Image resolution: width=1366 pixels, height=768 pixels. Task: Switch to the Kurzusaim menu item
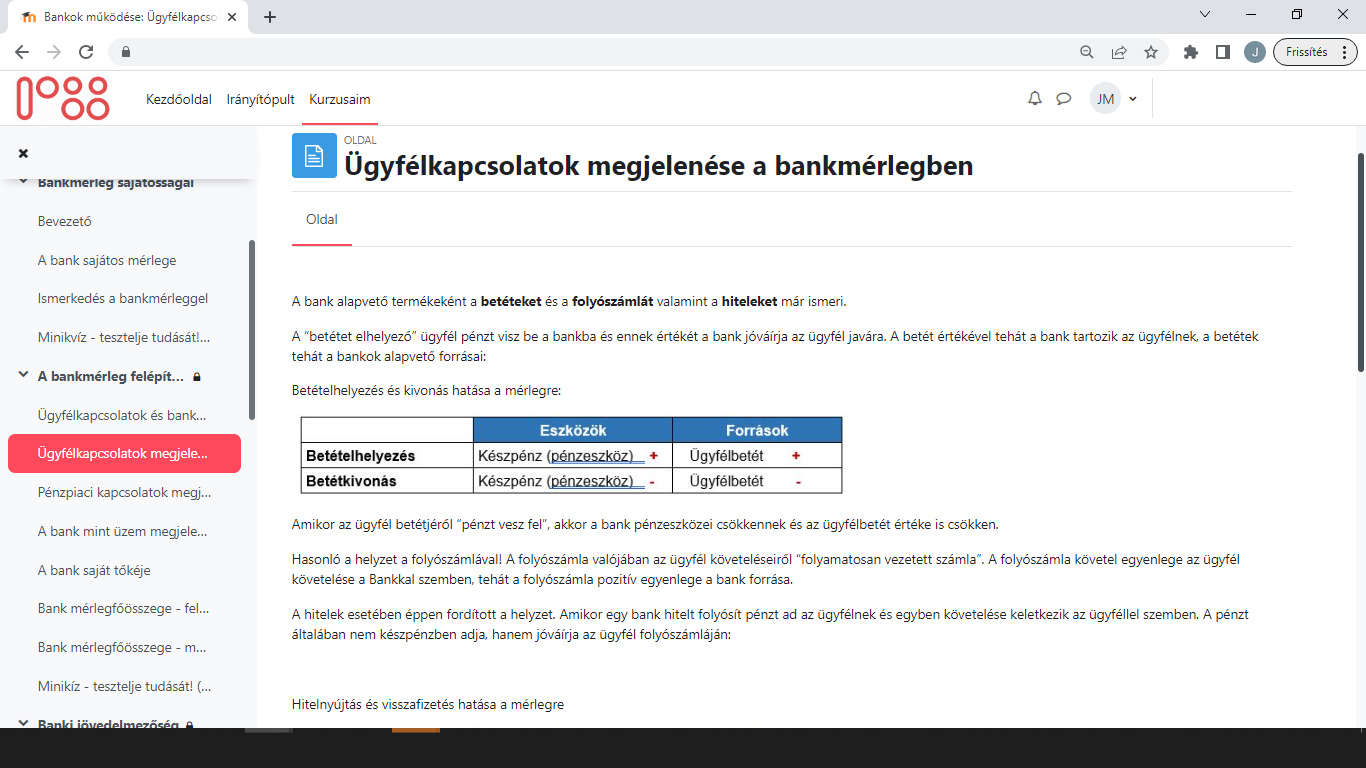pos(340,99)
